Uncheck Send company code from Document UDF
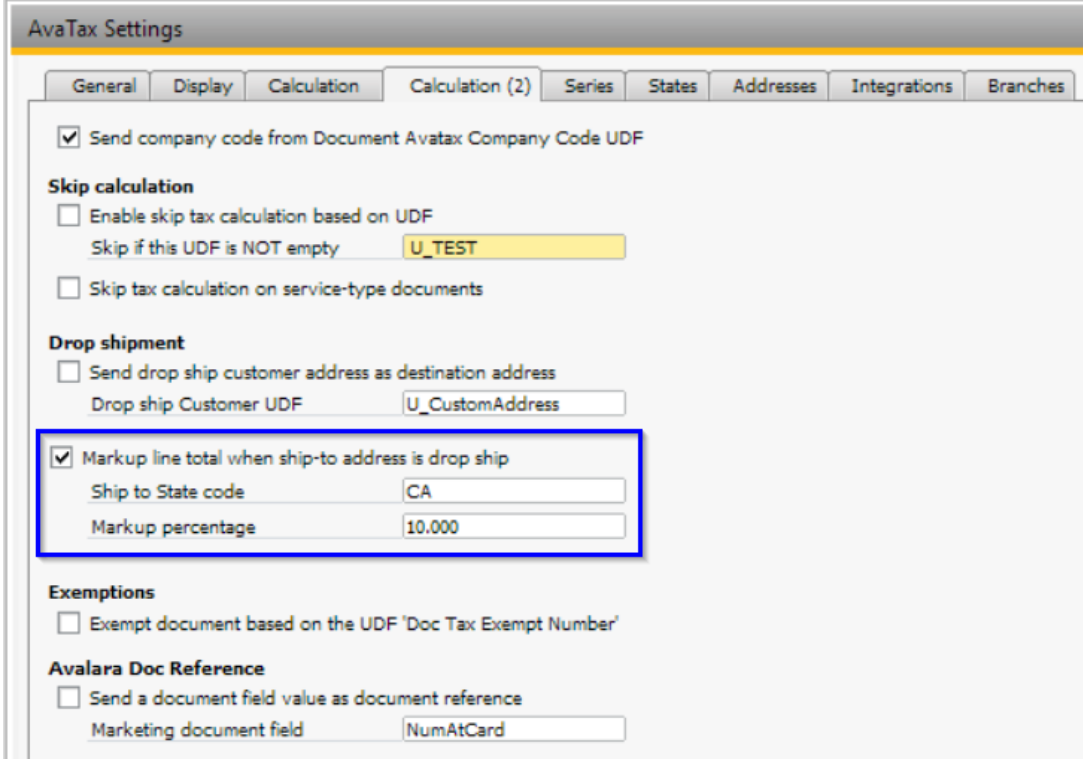Image resolution: width=1083 pixels, height=759 pixels. click(68, 137)
